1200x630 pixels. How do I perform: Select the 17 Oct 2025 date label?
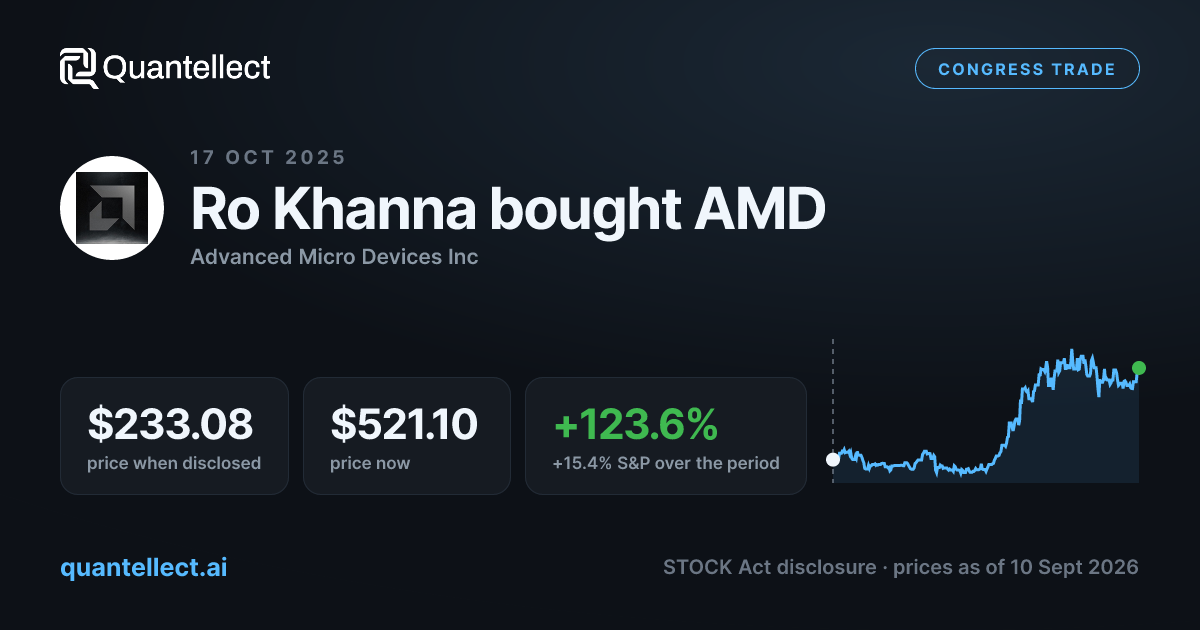pos(268,157)
